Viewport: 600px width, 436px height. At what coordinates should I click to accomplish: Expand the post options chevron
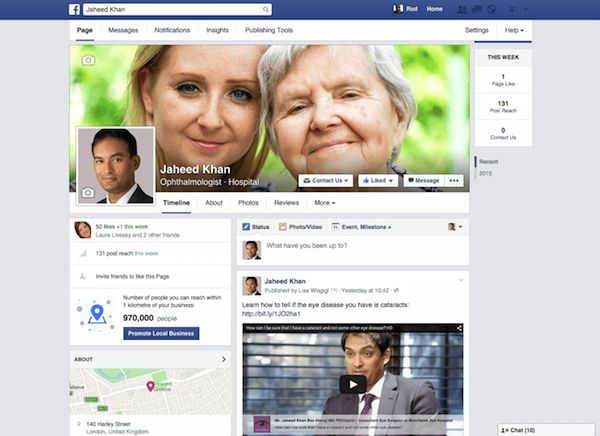[460, 279]
